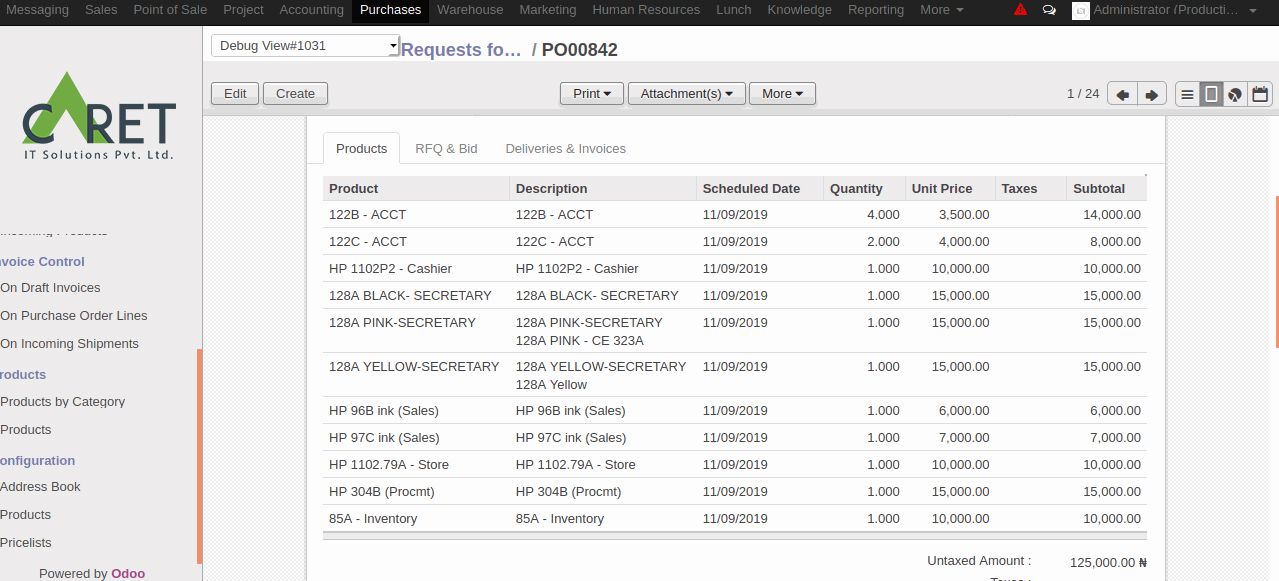Go to next record with right arrow
Viewport: 1279px width, 581px height.
pos(1152,94)
